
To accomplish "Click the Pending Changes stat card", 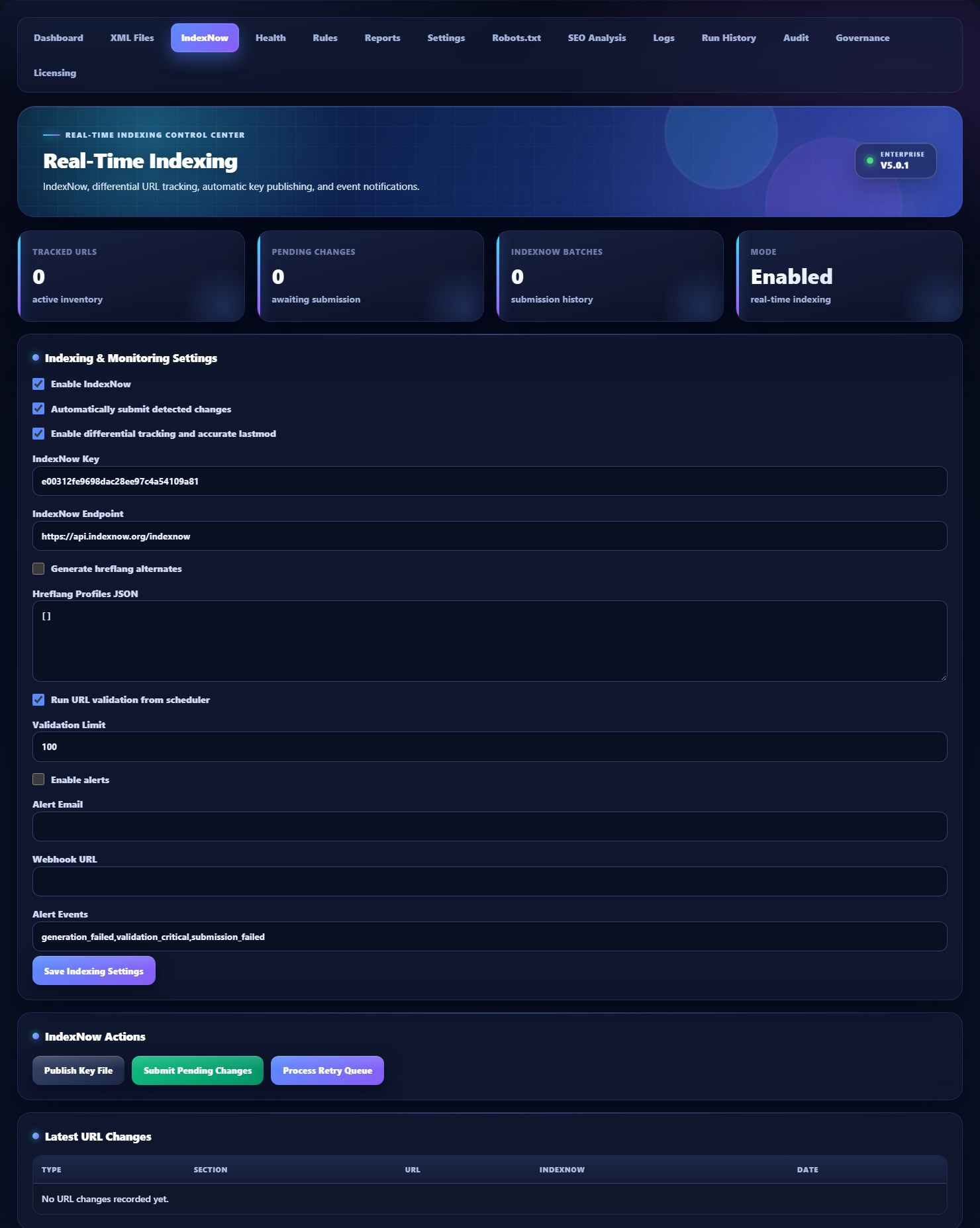I will pyautogui.click(x=370, y=276).
